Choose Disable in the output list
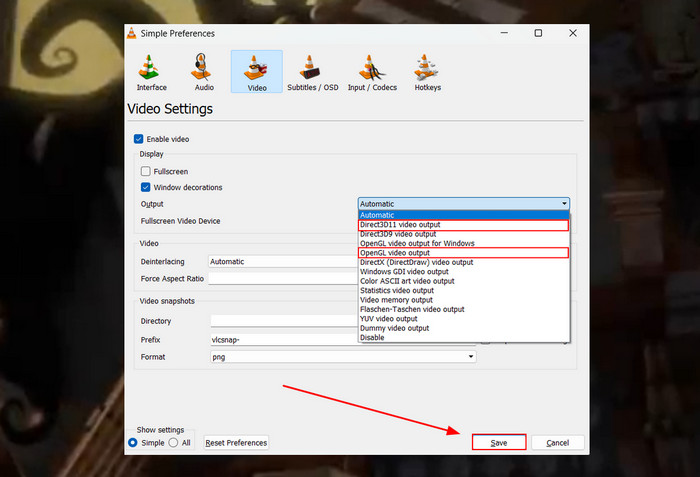 [463, 337]
